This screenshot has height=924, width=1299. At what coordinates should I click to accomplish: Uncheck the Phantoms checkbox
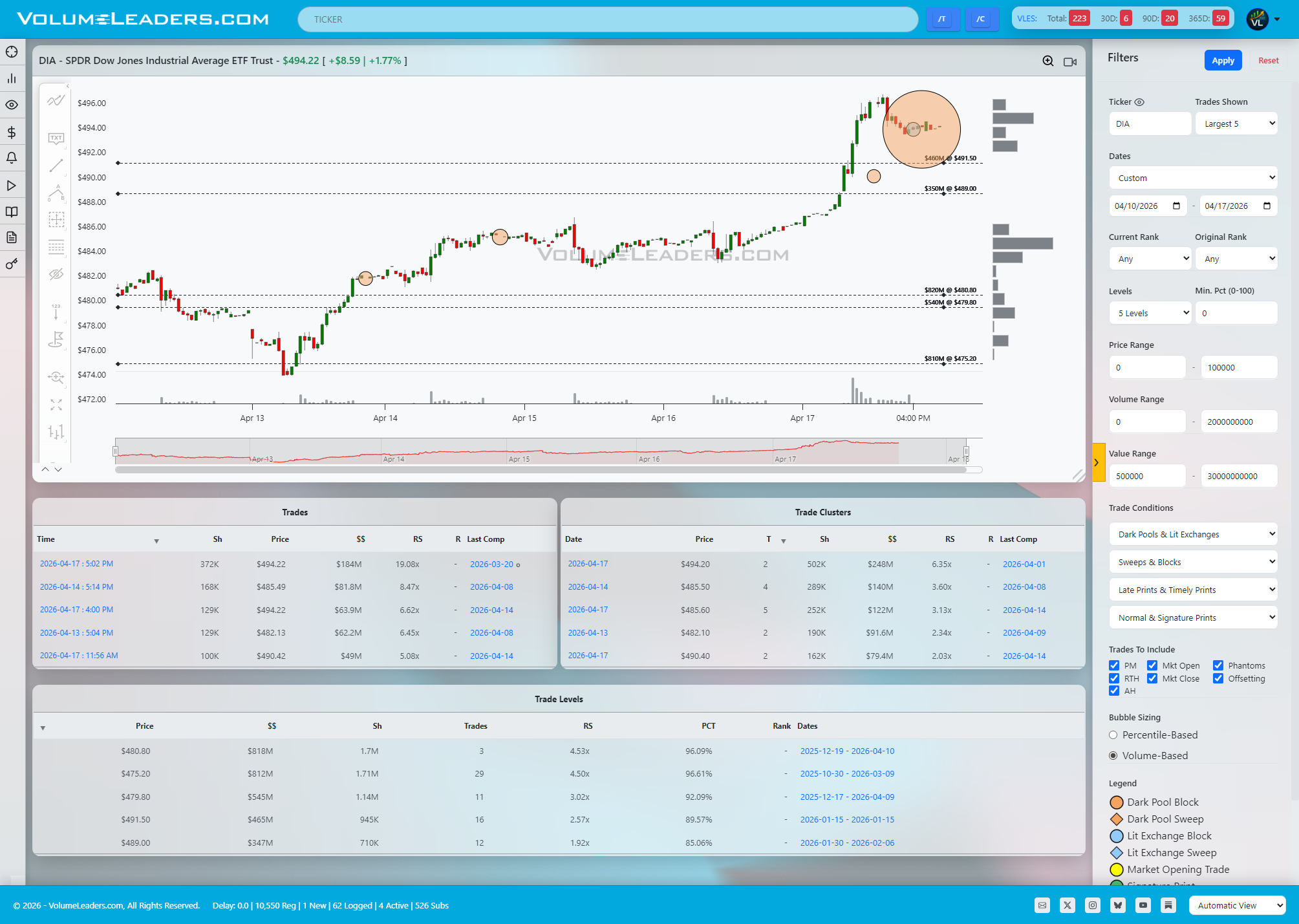pyautogui.click(x=1218, y=665)
